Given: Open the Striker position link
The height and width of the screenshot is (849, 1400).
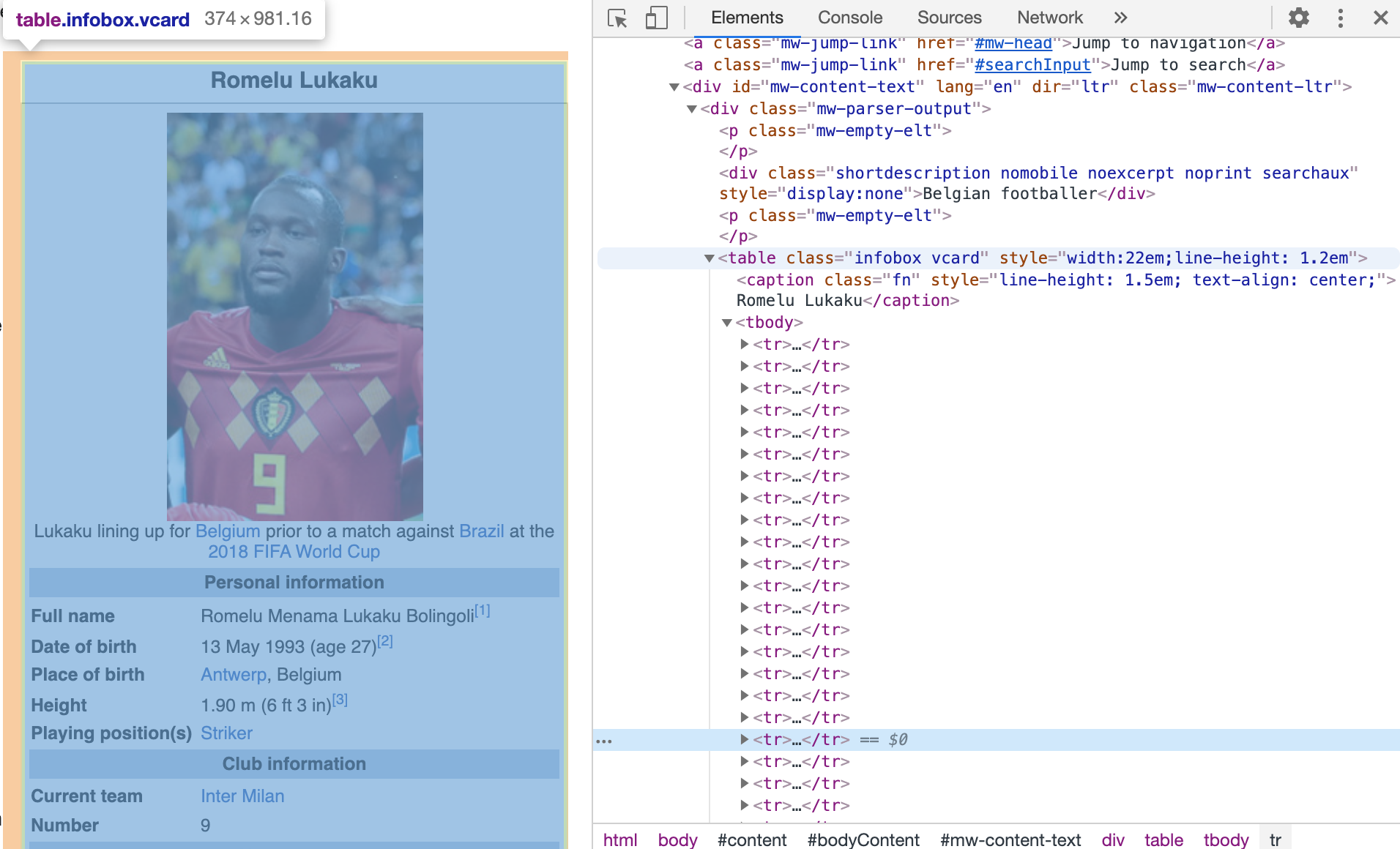Looking at the screenshot, I should click(x=226, y=733).
